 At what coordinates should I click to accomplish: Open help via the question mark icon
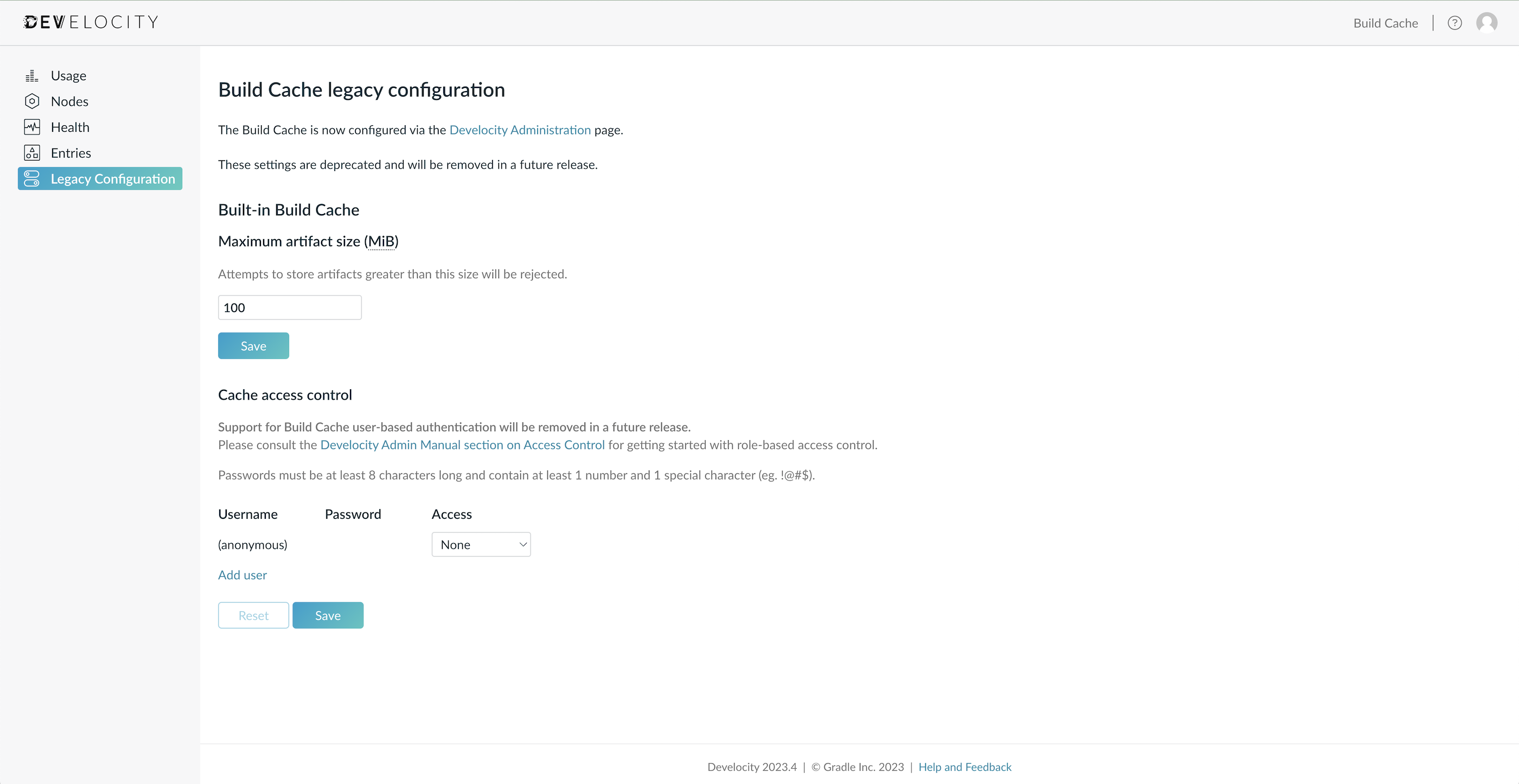coord(1455,22)
